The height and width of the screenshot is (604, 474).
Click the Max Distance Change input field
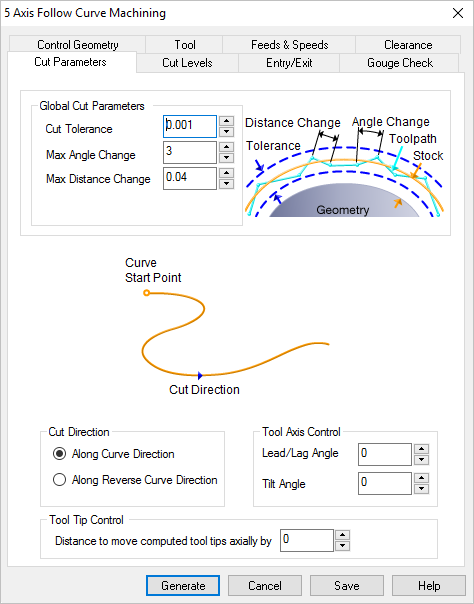(190, 178)
